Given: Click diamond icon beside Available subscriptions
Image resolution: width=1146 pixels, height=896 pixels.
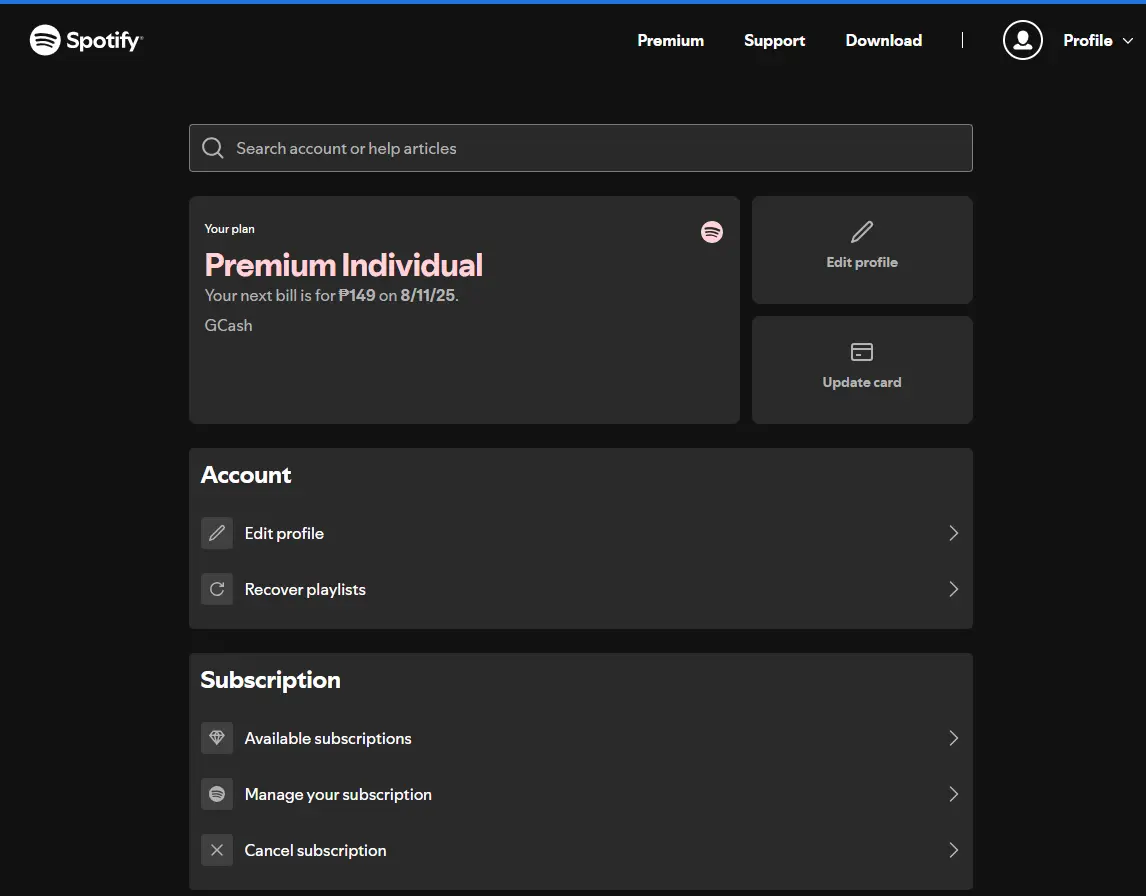Looking at the screenshot, I should (x=217, y=738).
